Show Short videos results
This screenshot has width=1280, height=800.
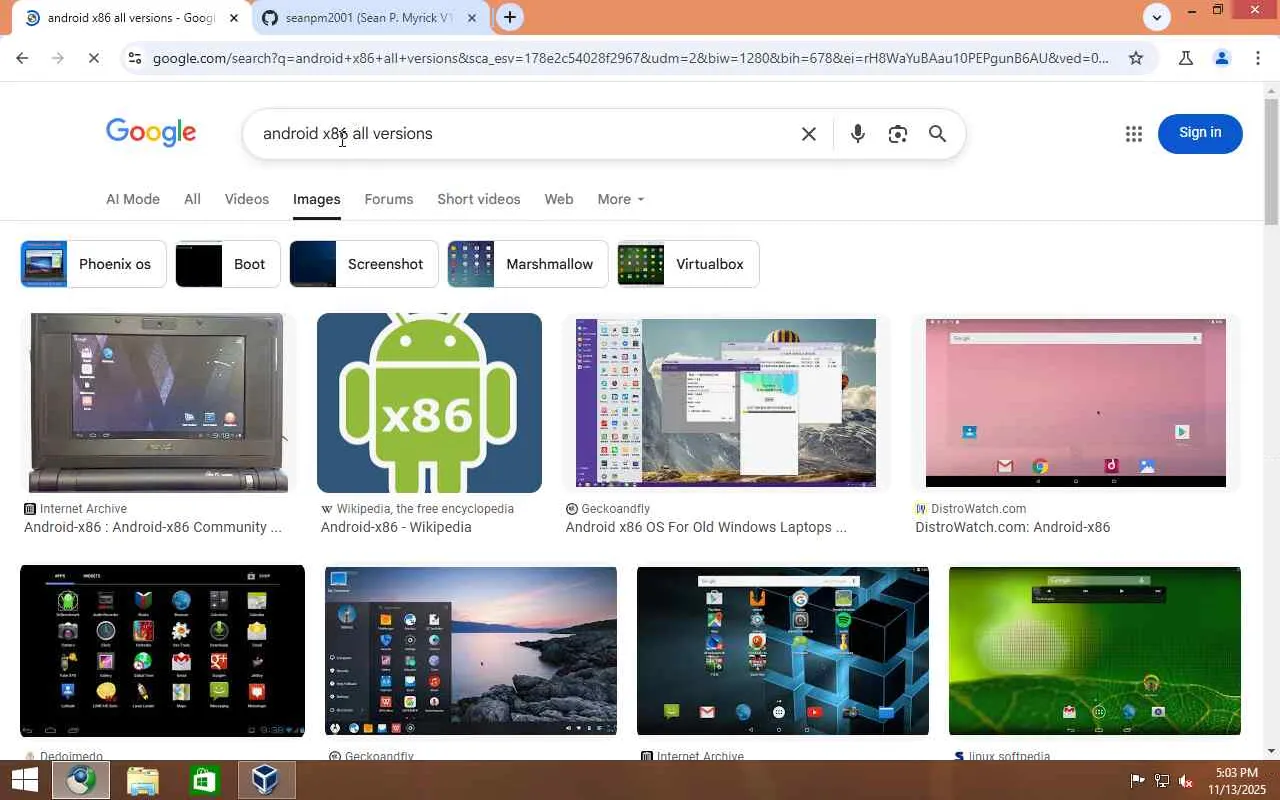click(479, 199)
